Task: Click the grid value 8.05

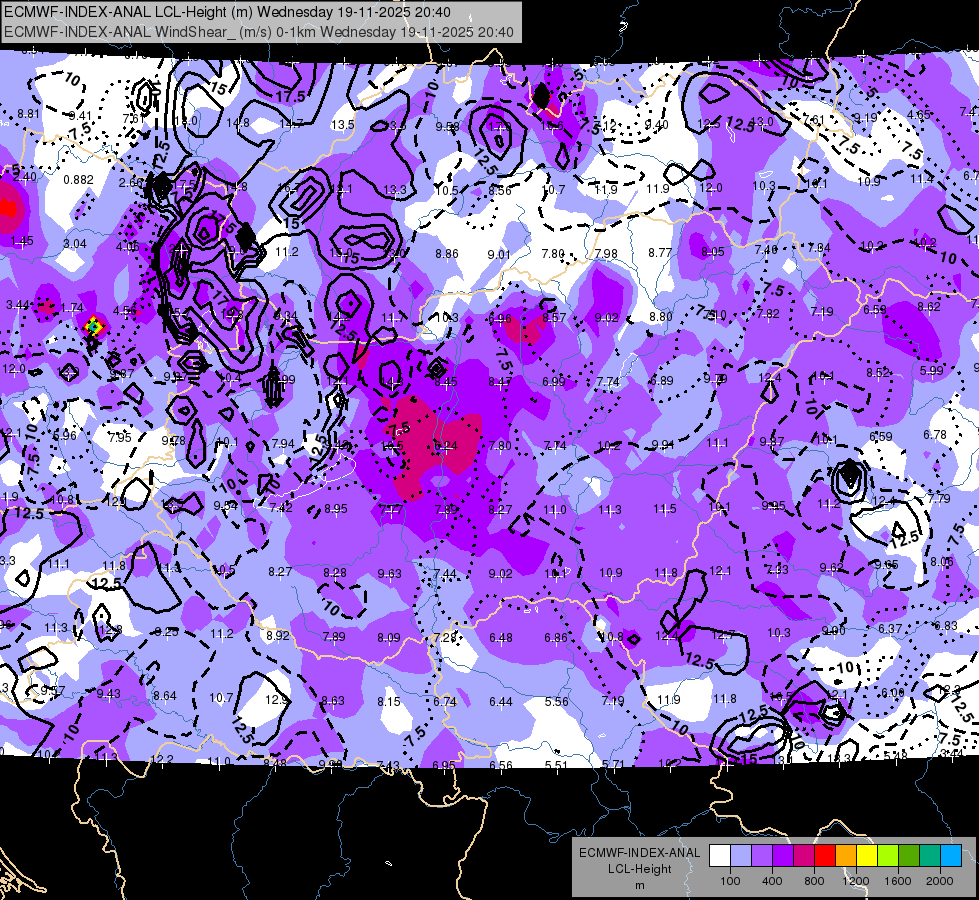Action: 713,251
